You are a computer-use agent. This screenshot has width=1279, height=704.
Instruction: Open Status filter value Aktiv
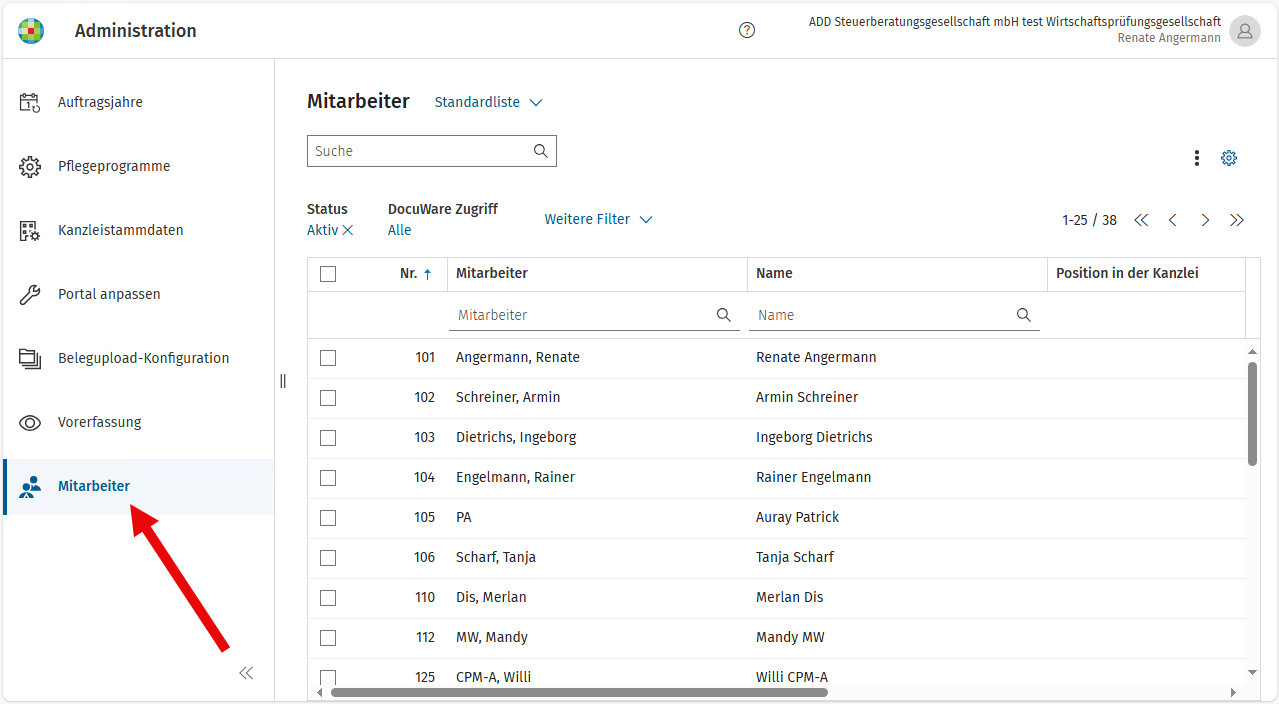322,230
